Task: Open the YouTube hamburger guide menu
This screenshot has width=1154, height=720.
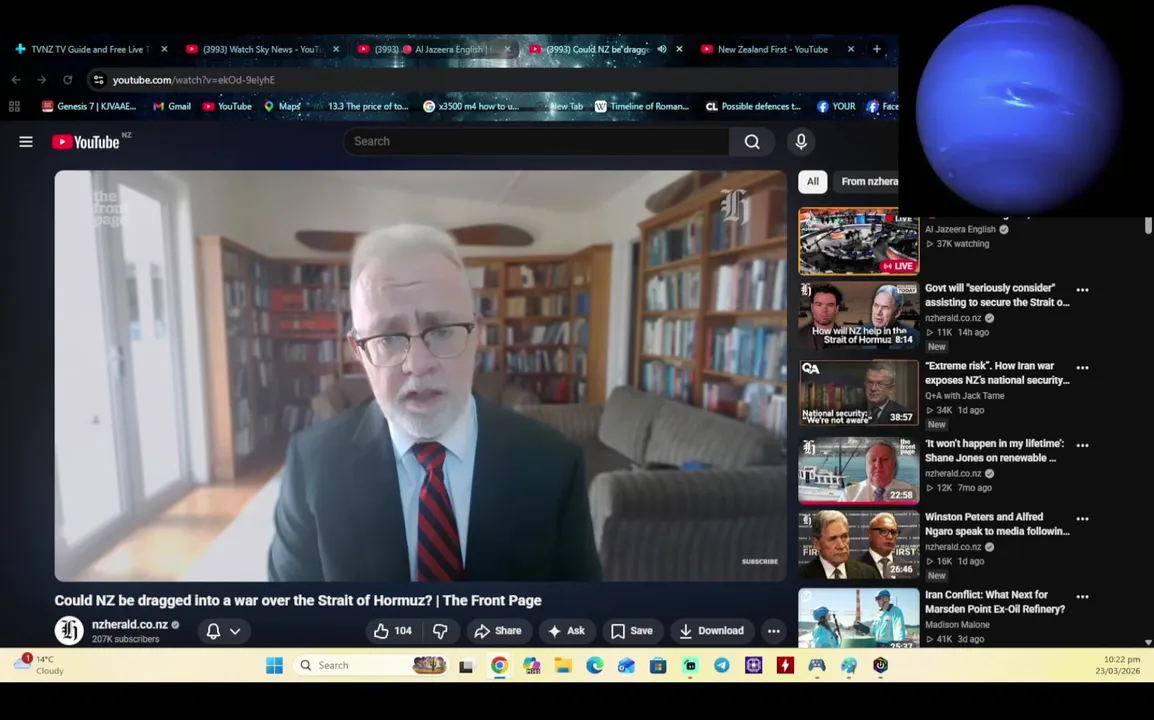Action: click(x=26, y=141)
